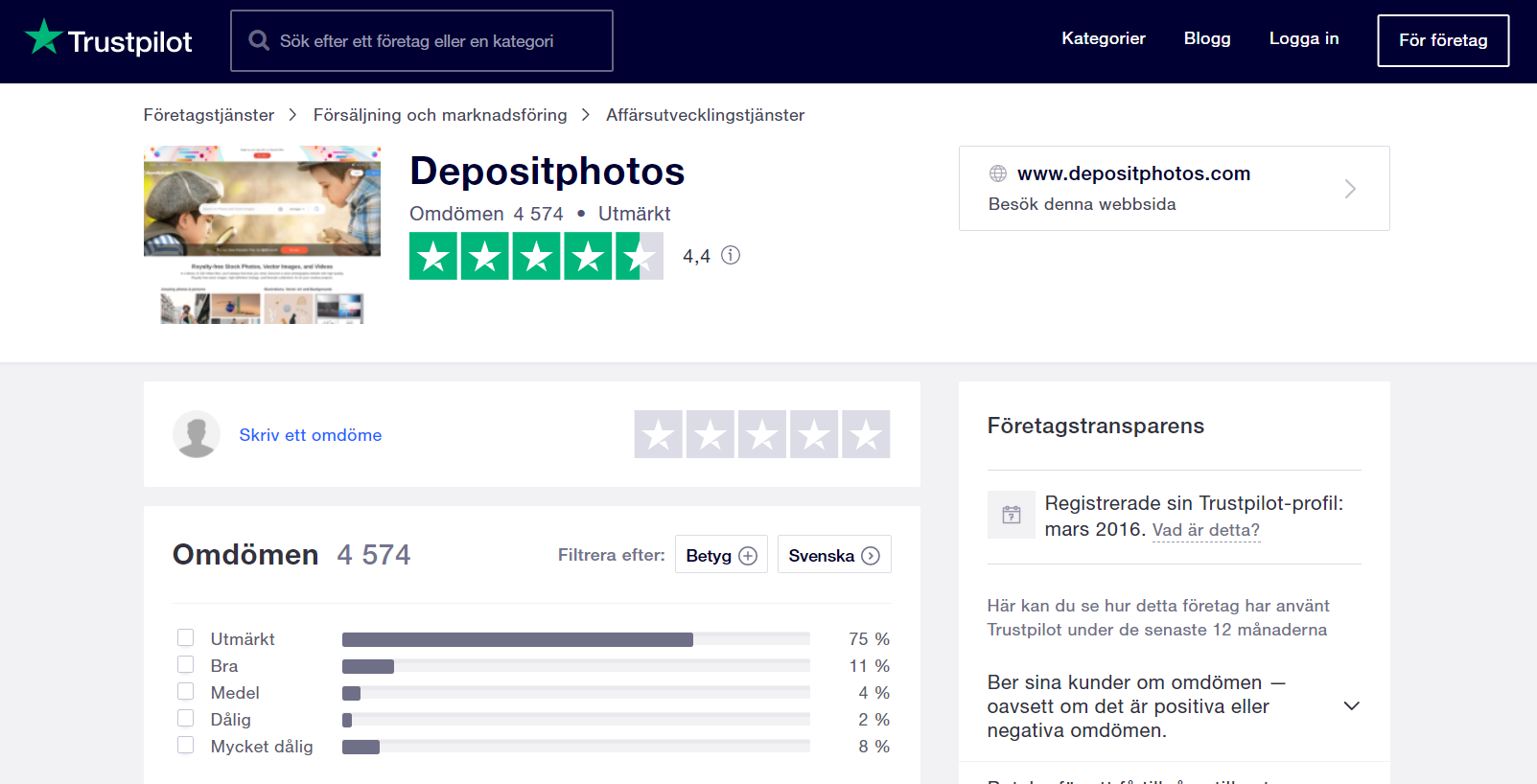The image size is (1537, 784).
Task: Go to Affärsutvecklingstjänster breadcrumb
Action: pos(705,115)
